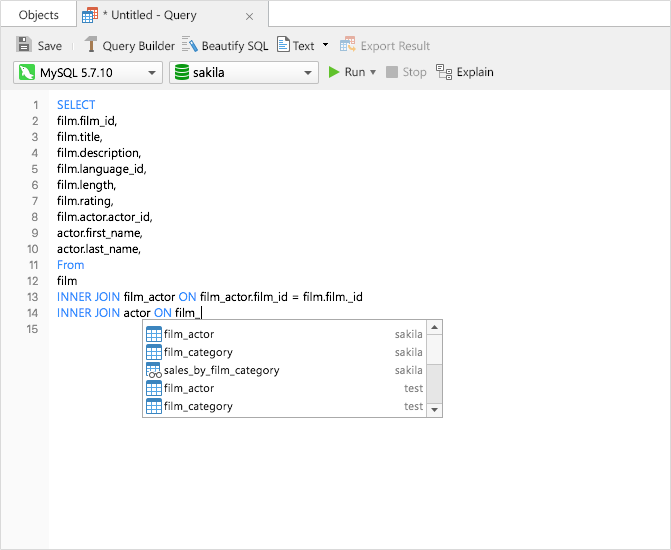
Task: Open the MySQL 5.7.10 connection dropdown
Action: 88,72
